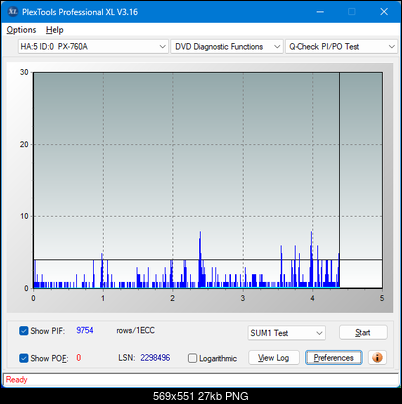This screenshot has height=404, width=402.
Task: Expand the Q-Check PI/PO Test dropdown
Action: coord(342,46)
